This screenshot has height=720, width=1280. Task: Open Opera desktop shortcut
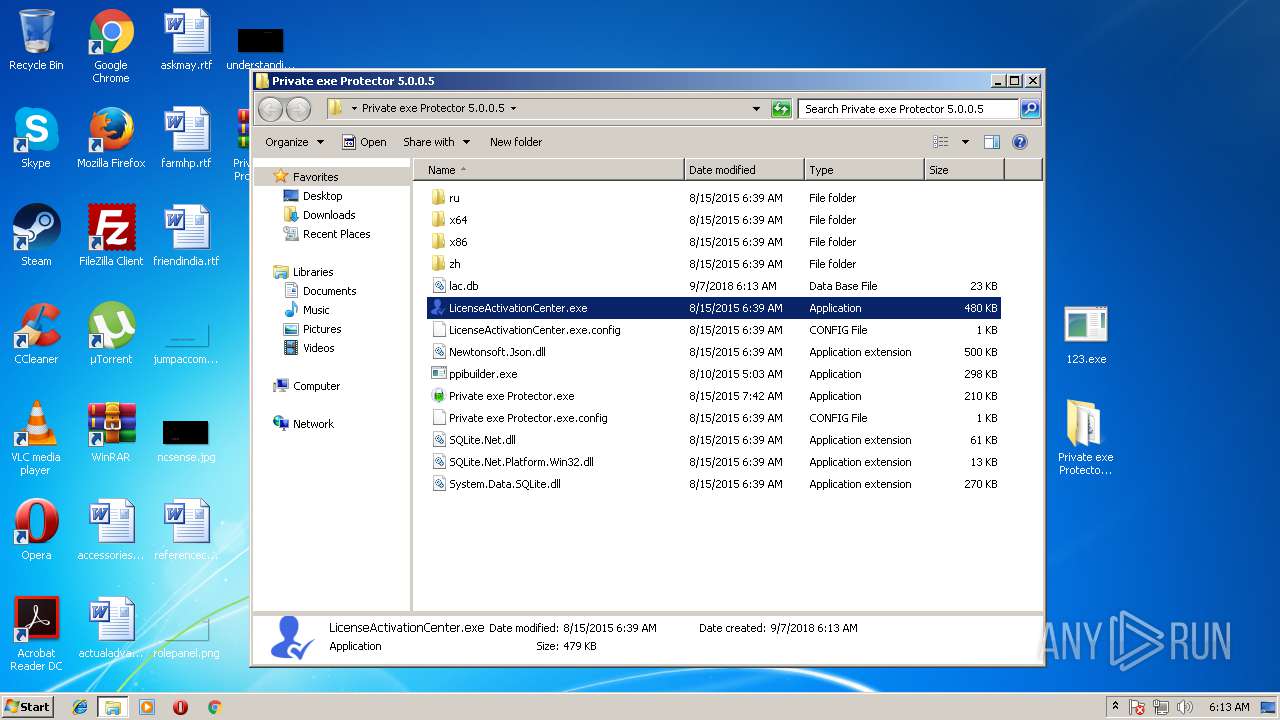(x=36, y=530)
